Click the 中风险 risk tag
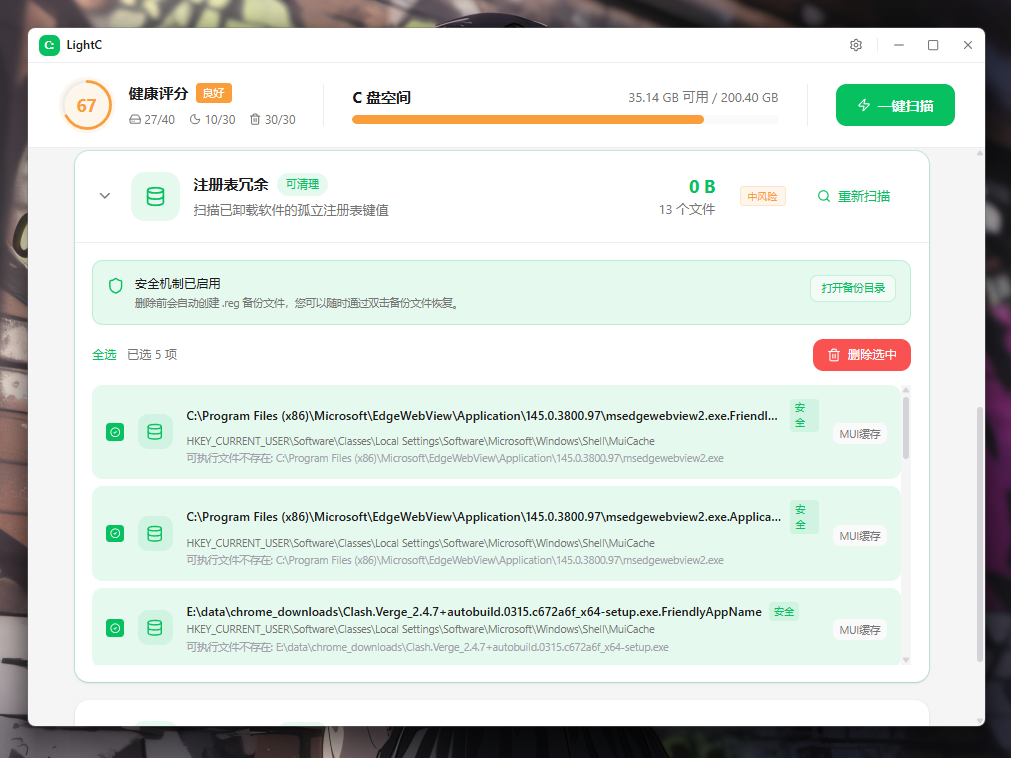This screenshot has width=1011, height=758. (762, 197)
